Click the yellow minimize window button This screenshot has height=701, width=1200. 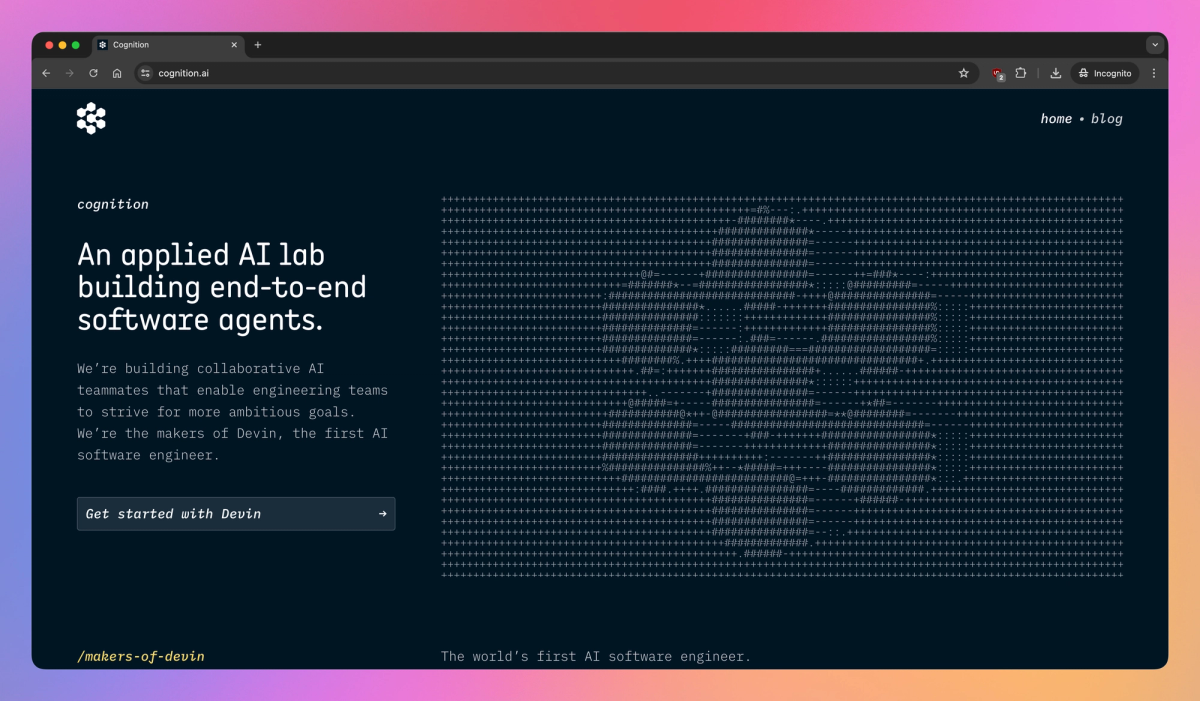coord(62,45)
